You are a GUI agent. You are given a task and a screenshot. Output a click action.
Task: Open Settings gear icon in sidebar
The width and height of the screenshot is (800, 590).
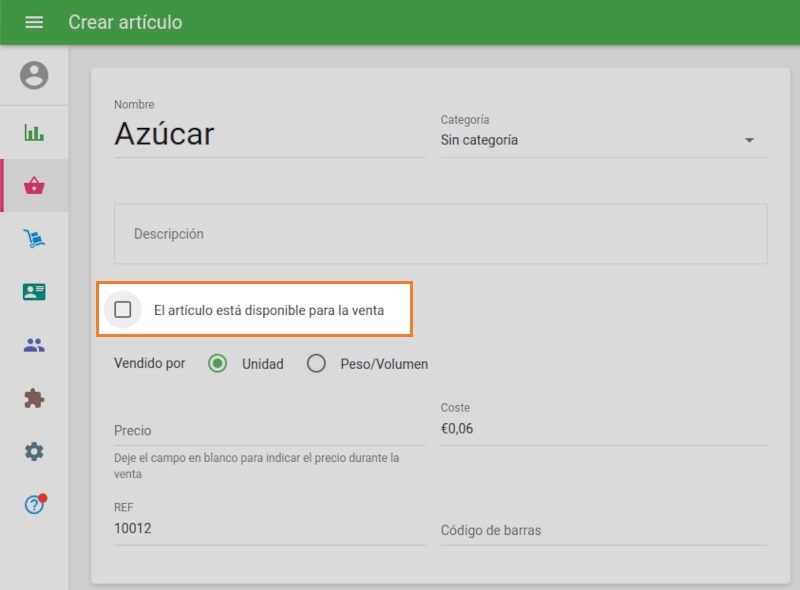[x=34, y=452]
